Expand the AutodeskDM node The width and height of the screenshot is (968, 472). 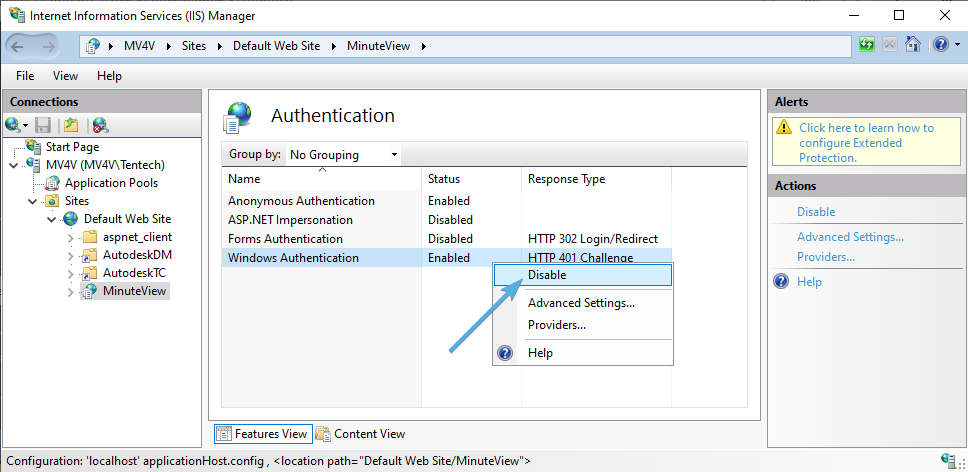[70, 255]
